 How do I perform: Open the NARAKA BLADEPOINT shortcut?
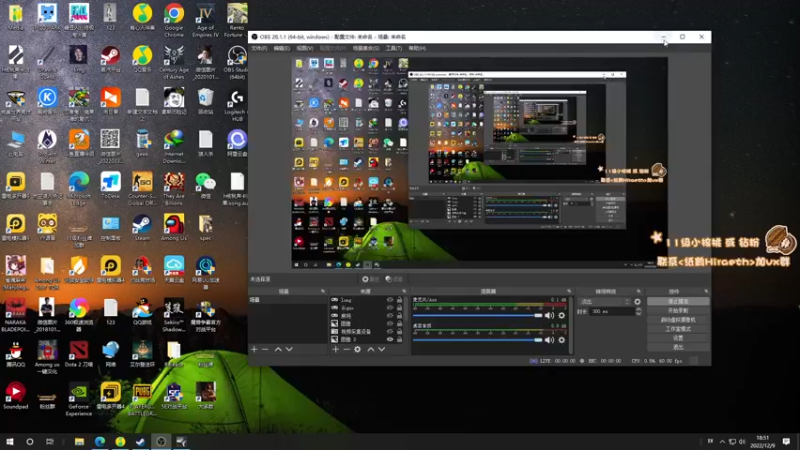coord(15,315)
